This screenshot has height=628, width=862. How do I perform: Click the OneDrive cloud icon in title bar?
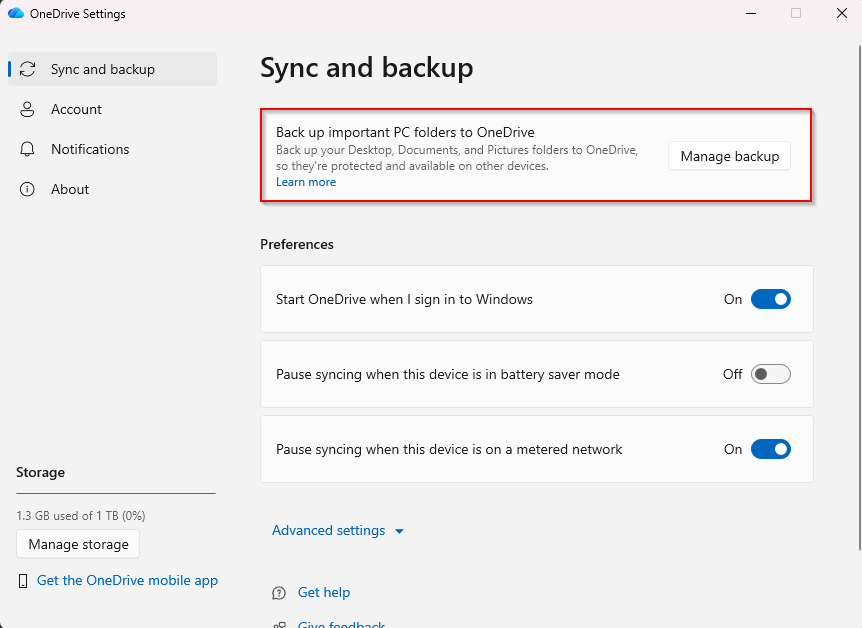tap(16, 14)
